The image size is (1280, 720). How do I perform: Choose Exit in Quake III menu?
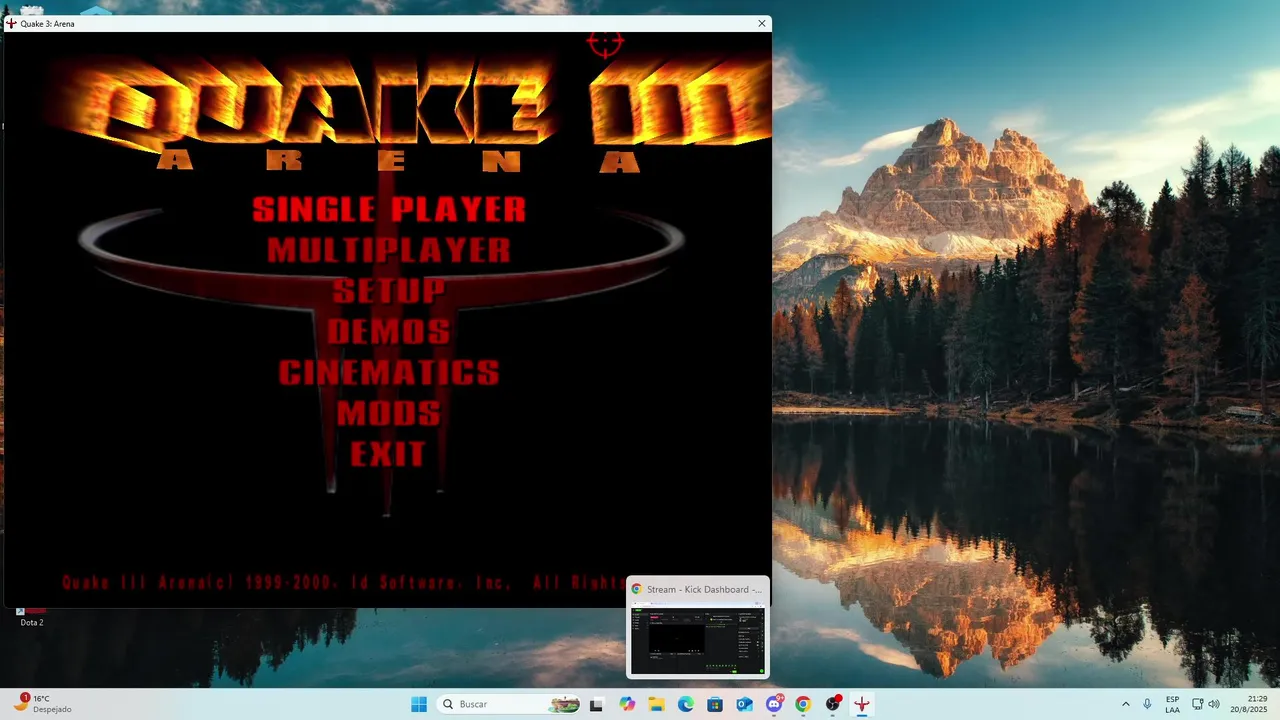click(x=389, y=454)
